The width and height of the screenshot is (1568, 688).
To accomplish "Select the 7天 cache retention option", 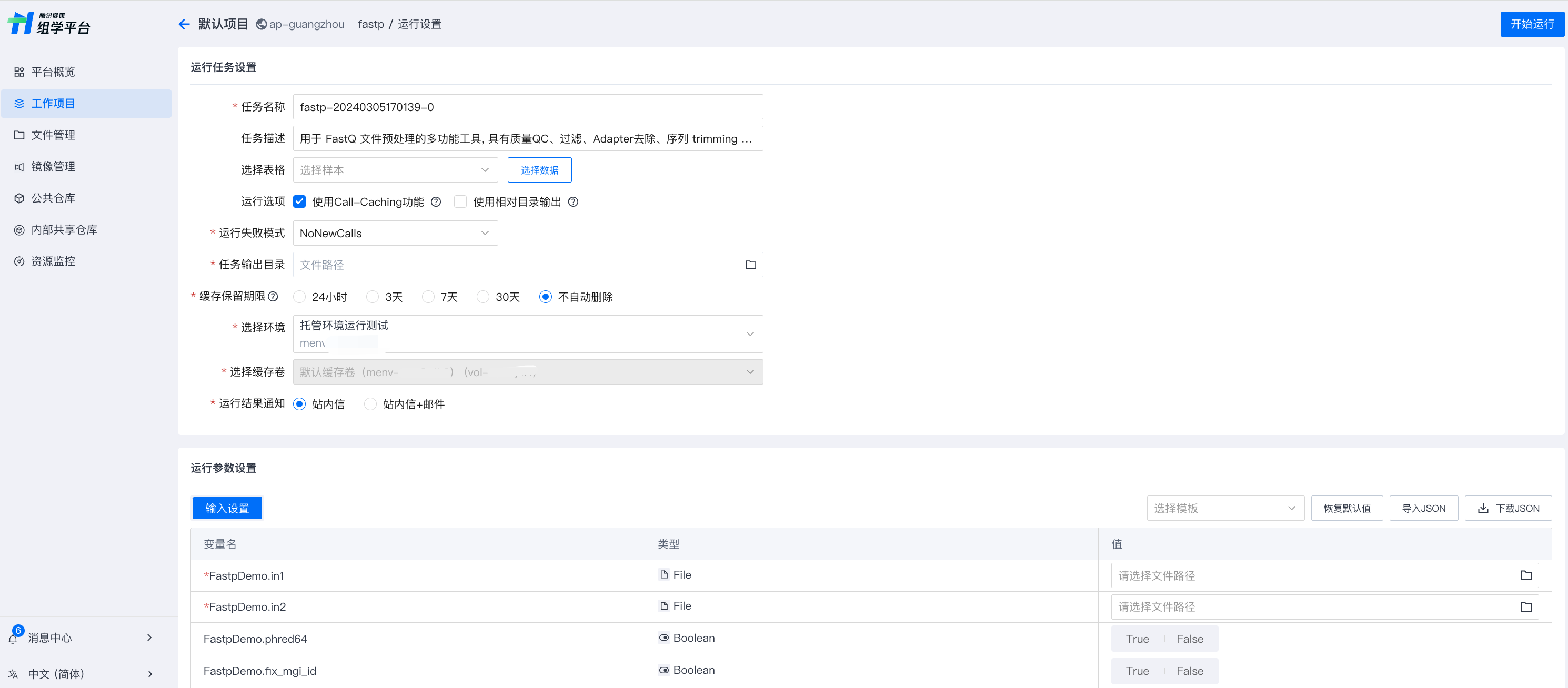I will click(x=428, y=297).
